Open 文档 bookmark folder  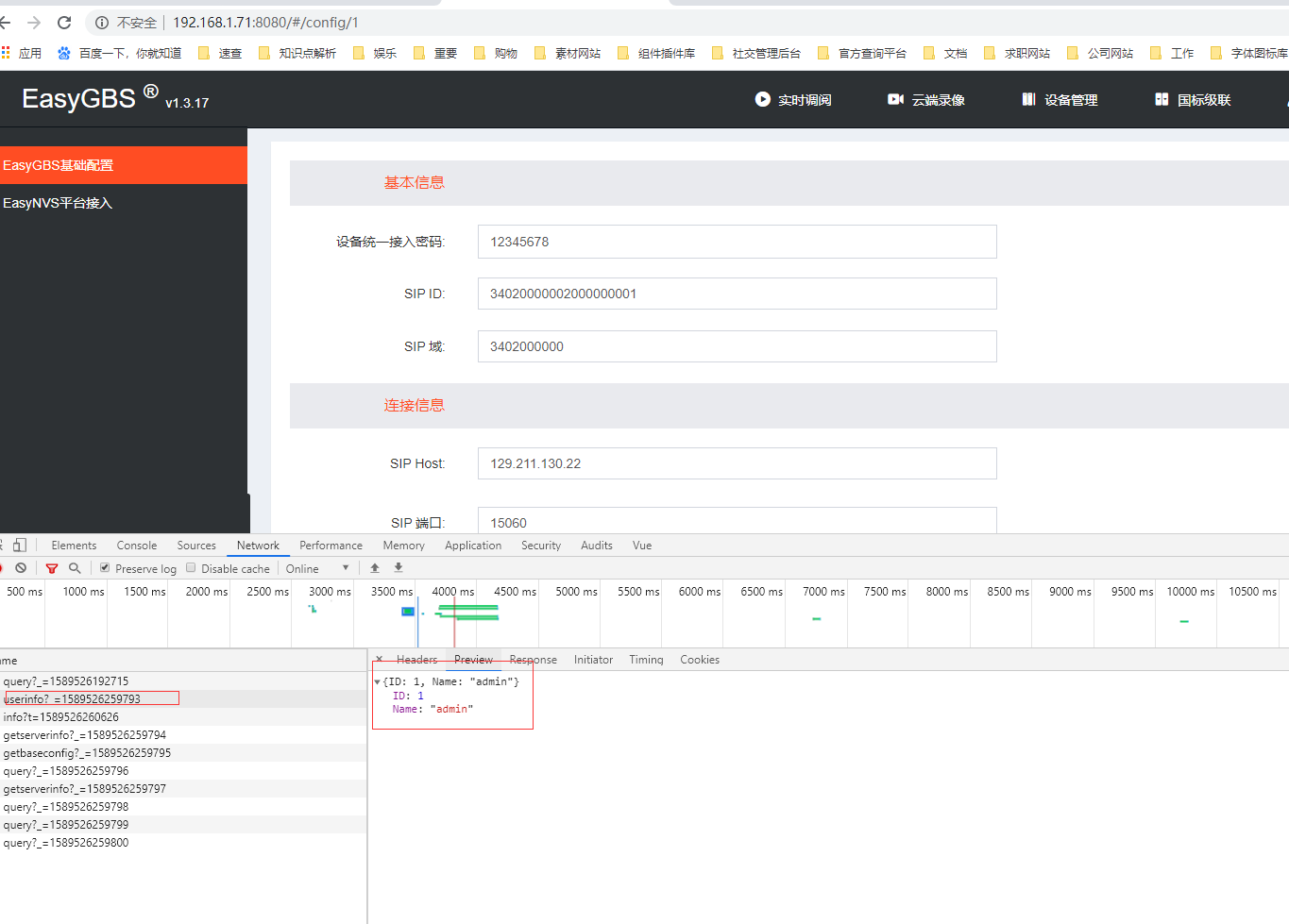[944, 54]
